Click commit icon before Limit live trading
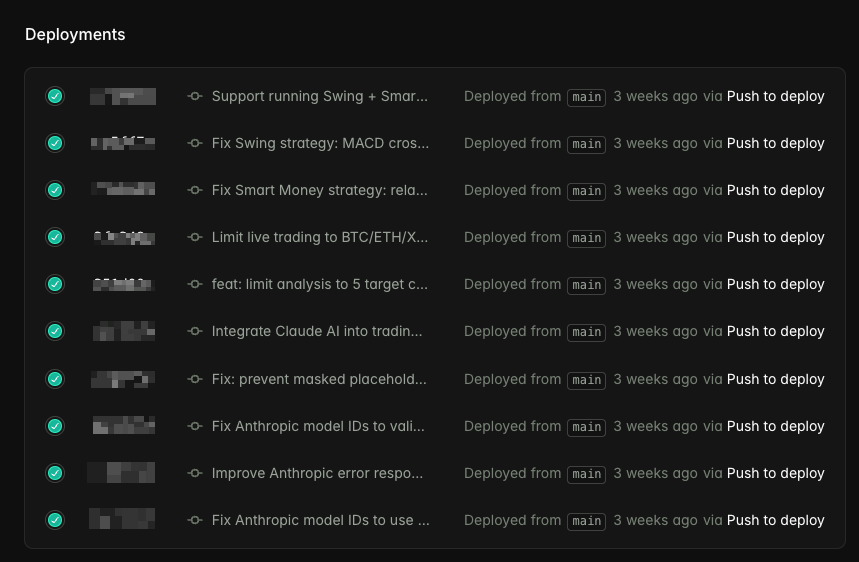The height and width of the screenshot is (562, 859). click(x=195, y=237)
